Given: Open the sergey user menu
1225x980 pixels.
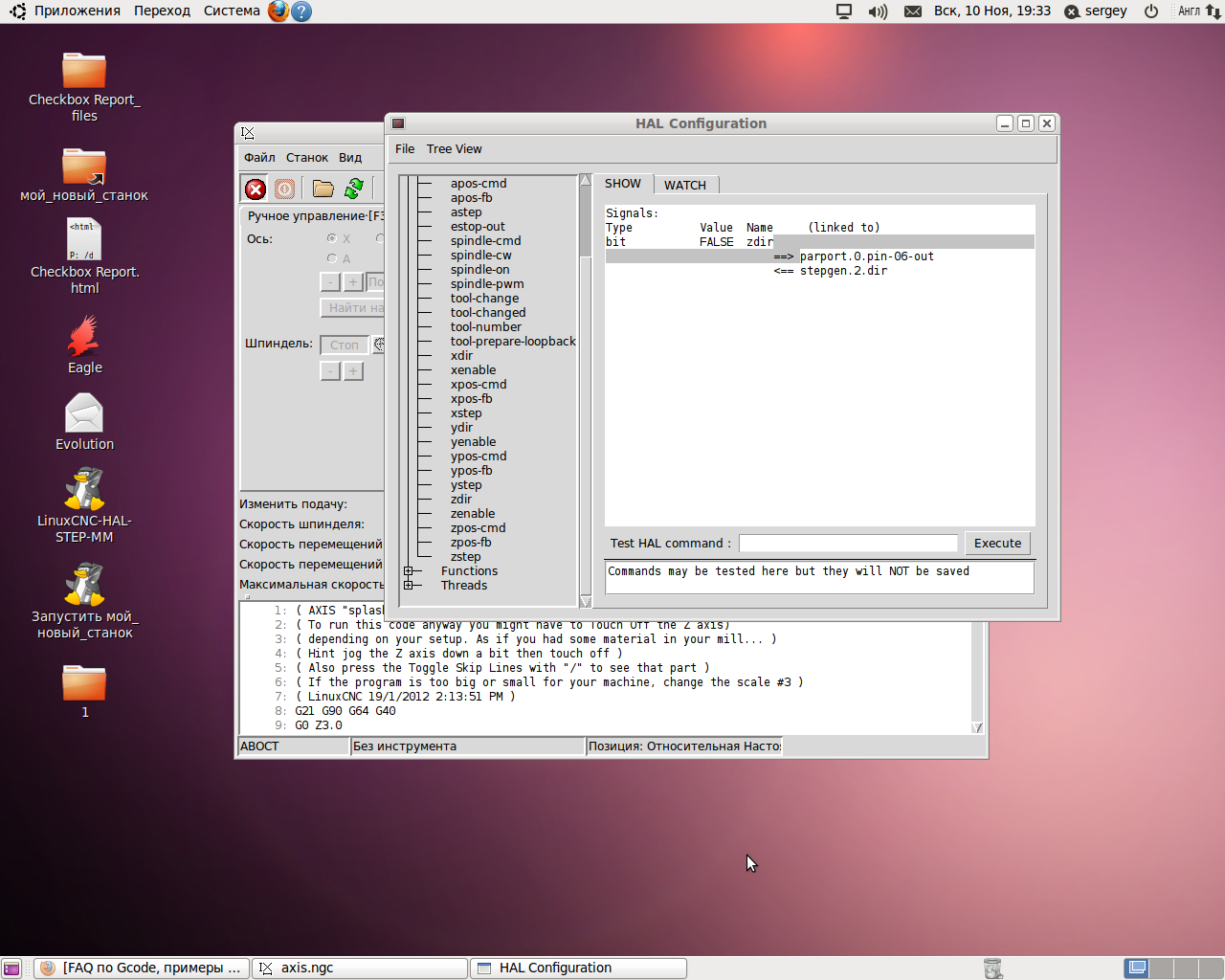Looking at the screenshot, I should point(1096,11).
